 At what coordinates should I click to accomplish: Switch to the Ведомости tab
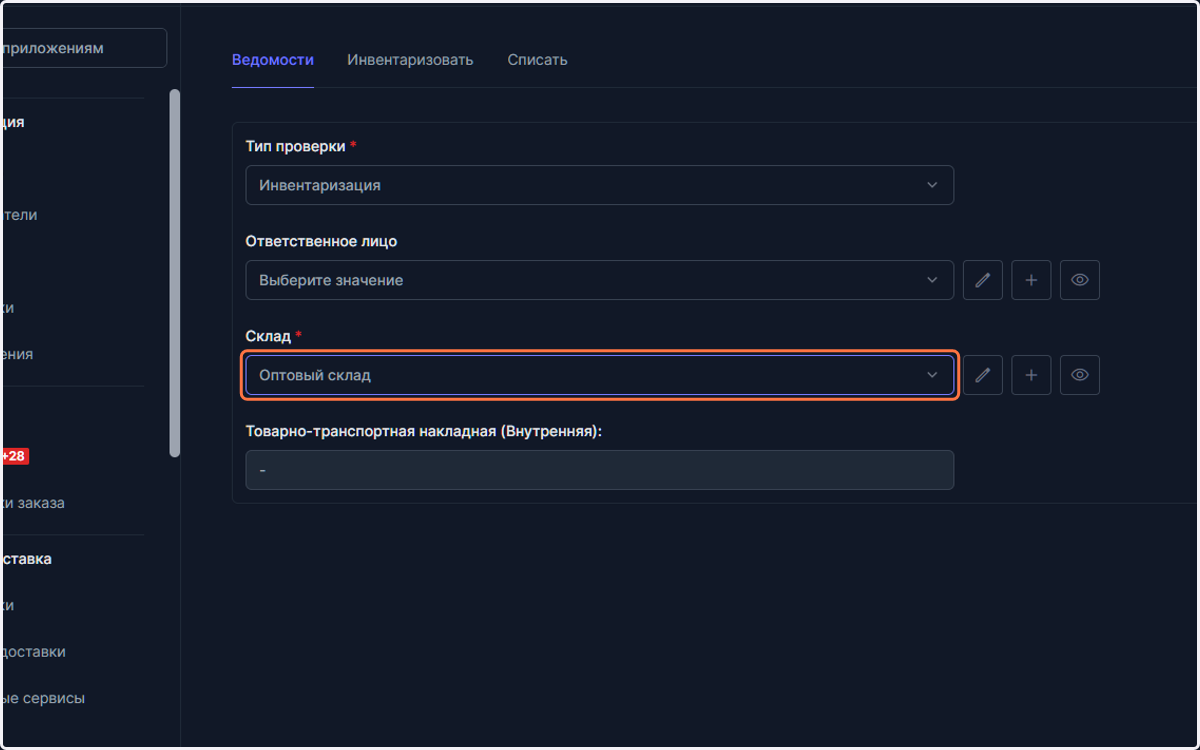(273, 60)
